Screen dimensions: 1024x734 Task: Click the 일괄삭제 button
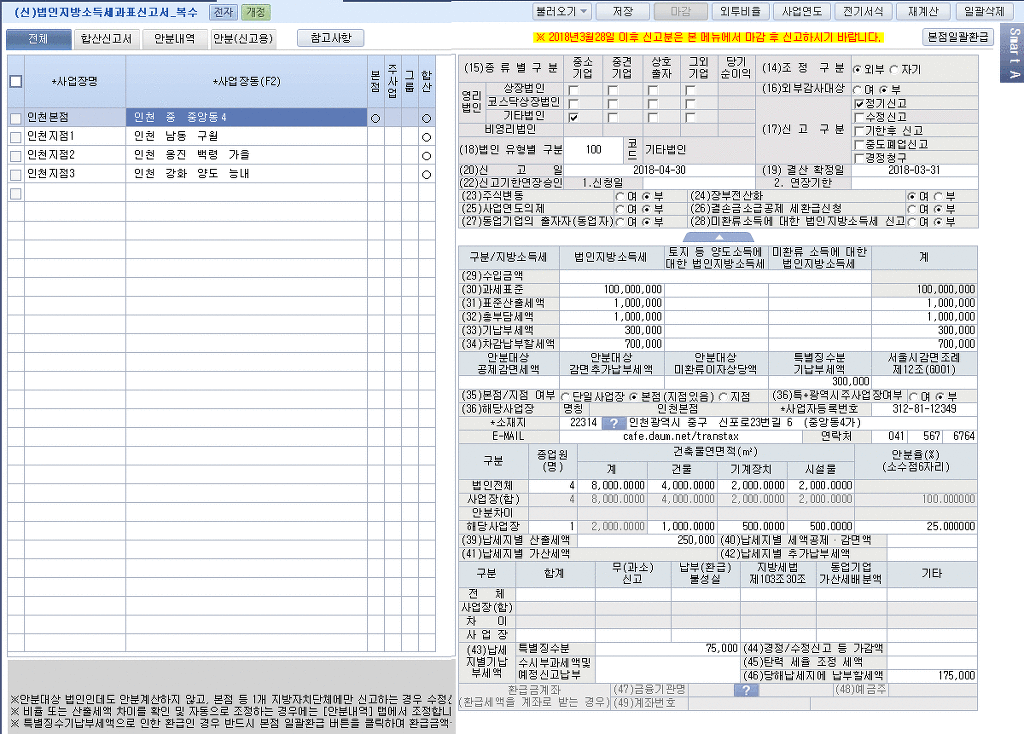(x=984, y=12)
